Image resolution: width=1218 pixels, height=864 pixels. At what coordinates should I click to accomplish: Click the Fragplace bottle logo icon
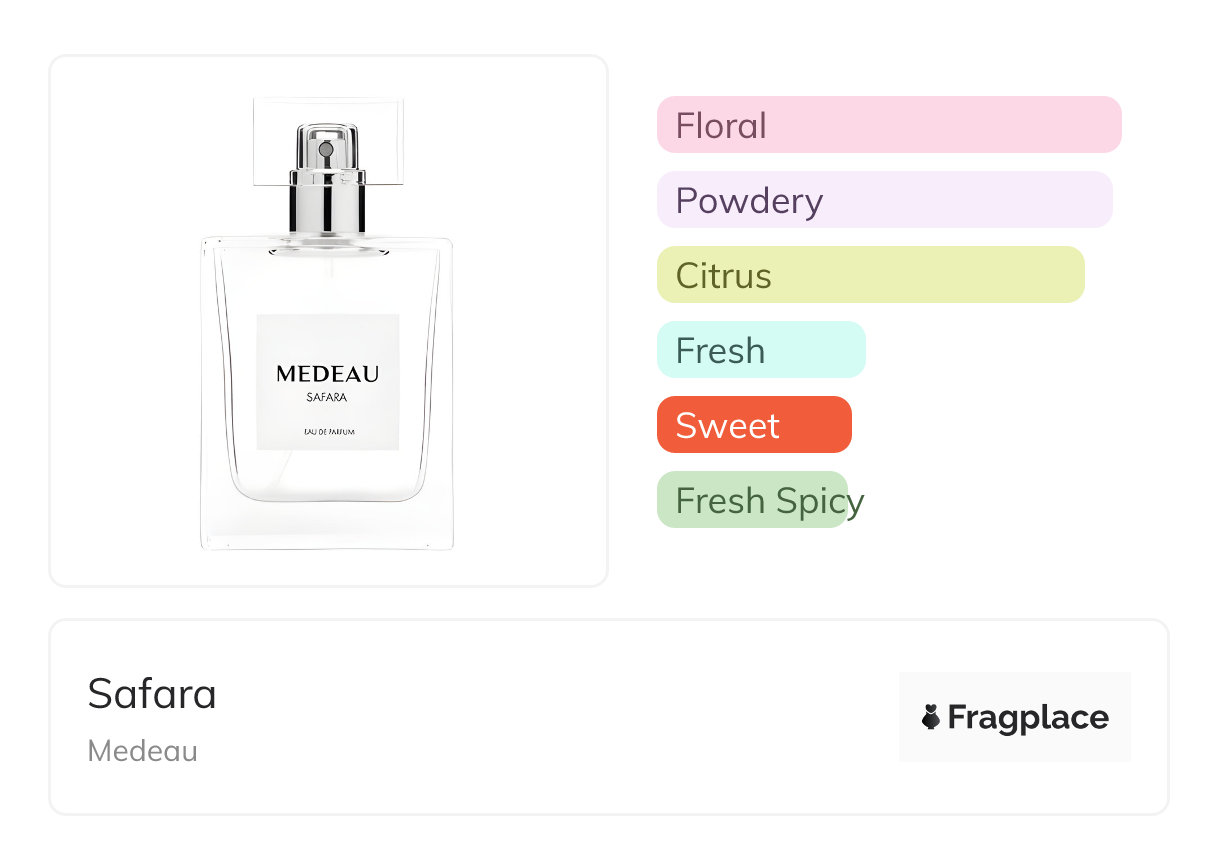point(931,717)
